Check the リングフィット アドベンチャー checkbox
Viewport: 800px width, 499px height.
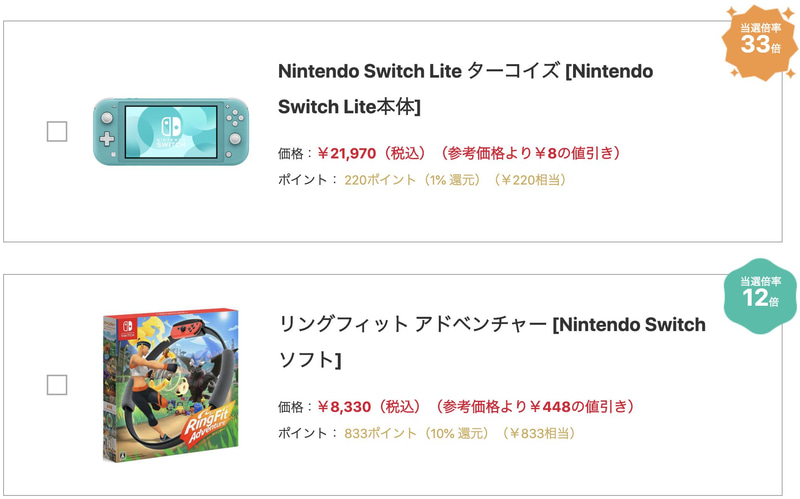[57, 385]
